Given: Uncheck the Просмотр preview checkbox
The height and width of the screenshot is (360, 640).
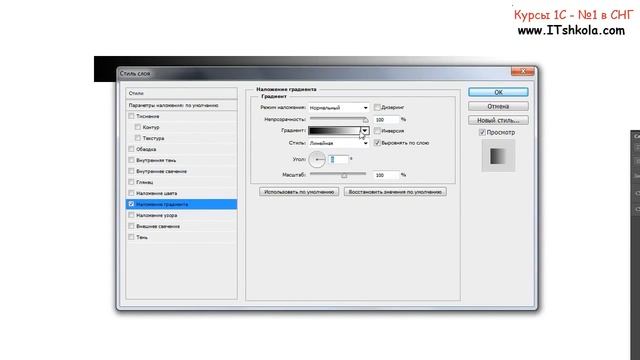Looking at the screenshot, I should pos(482,132).
